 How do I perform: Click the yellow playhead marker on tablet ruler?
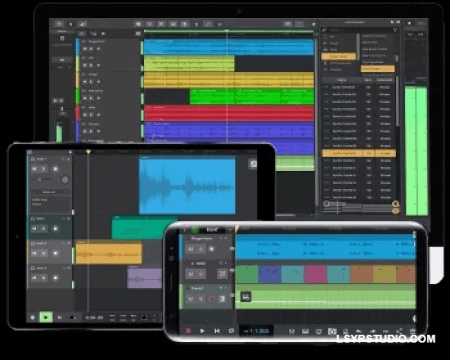(88, 152)
